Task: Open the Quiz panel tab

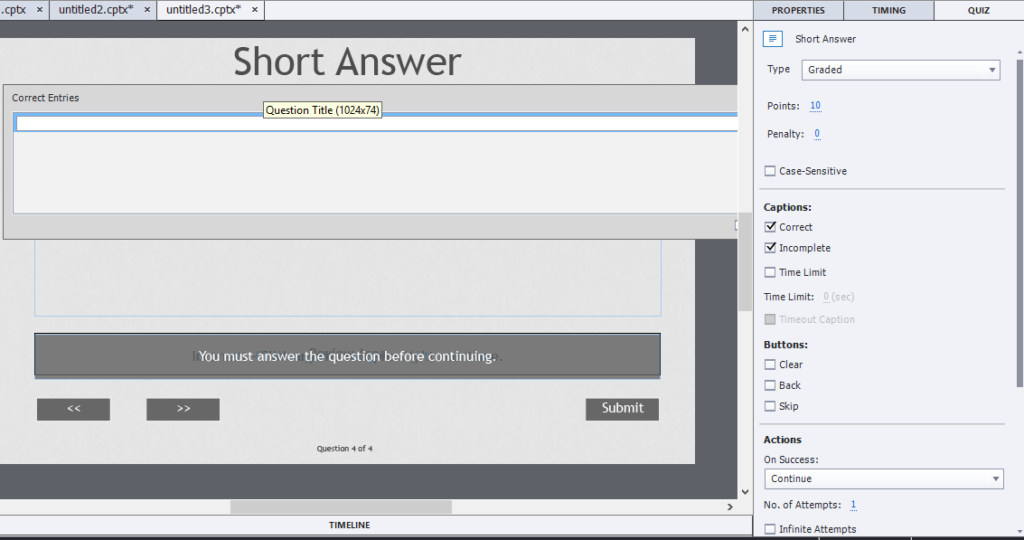Action: tap(978, 10)
